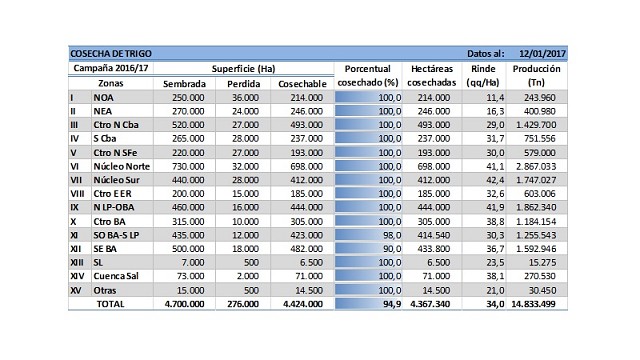The width and height of the screenshot is (640, 360).
Task: Select the Núcleo Norte zone cell
Action: pyautogui.click(x=122, y=167)
